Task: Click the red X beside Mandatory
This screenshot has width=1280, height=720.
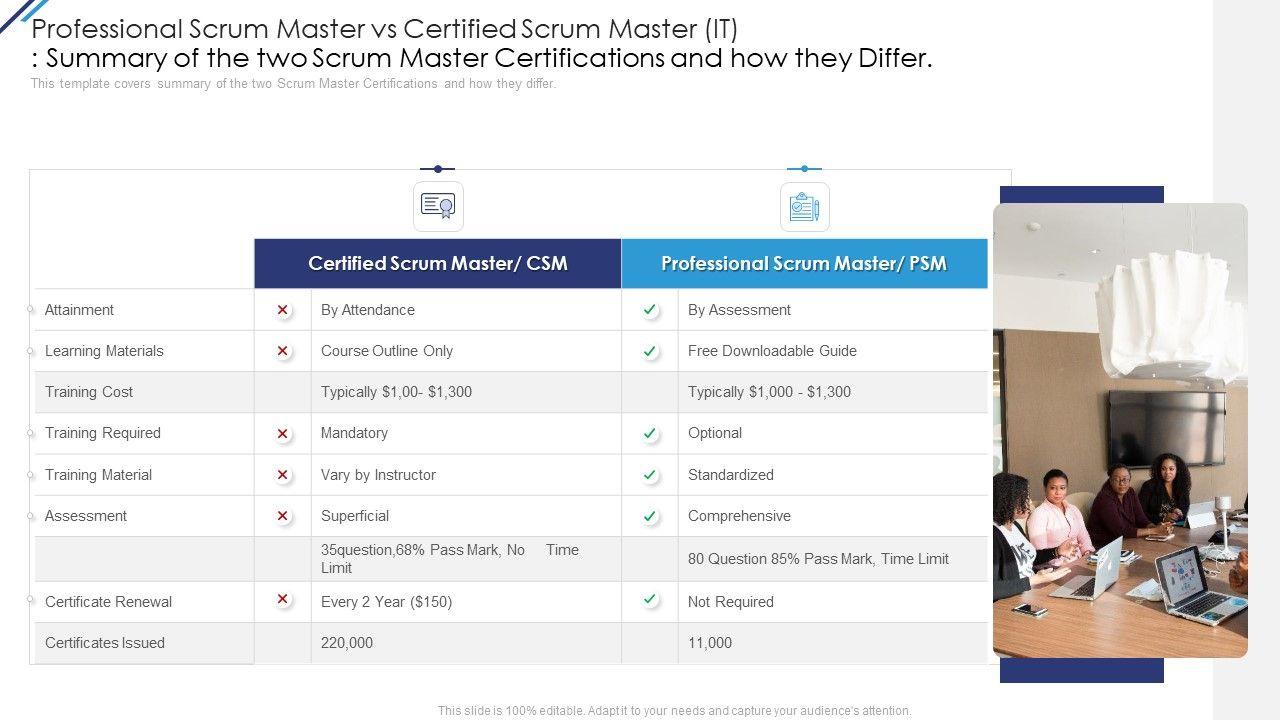Action: pos(283,433)
